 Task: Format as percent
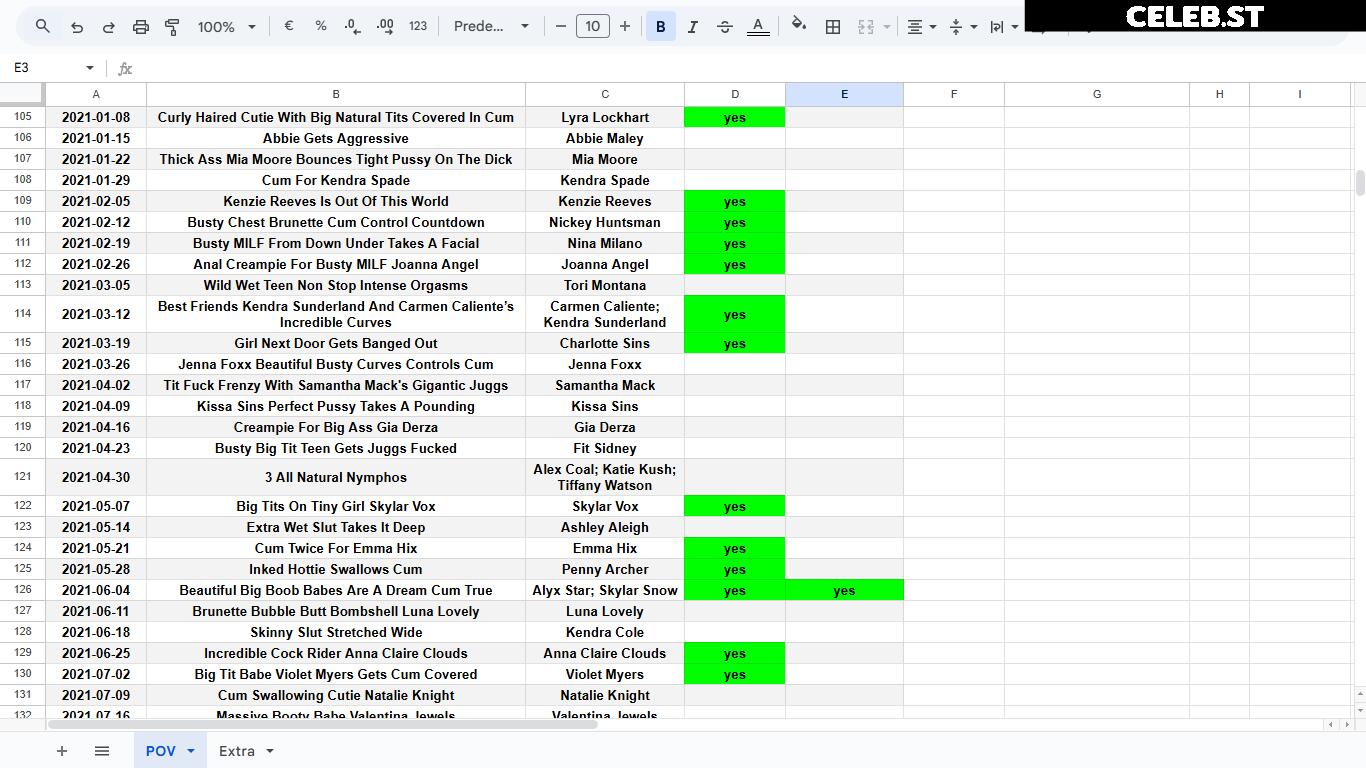coord(321,26)
